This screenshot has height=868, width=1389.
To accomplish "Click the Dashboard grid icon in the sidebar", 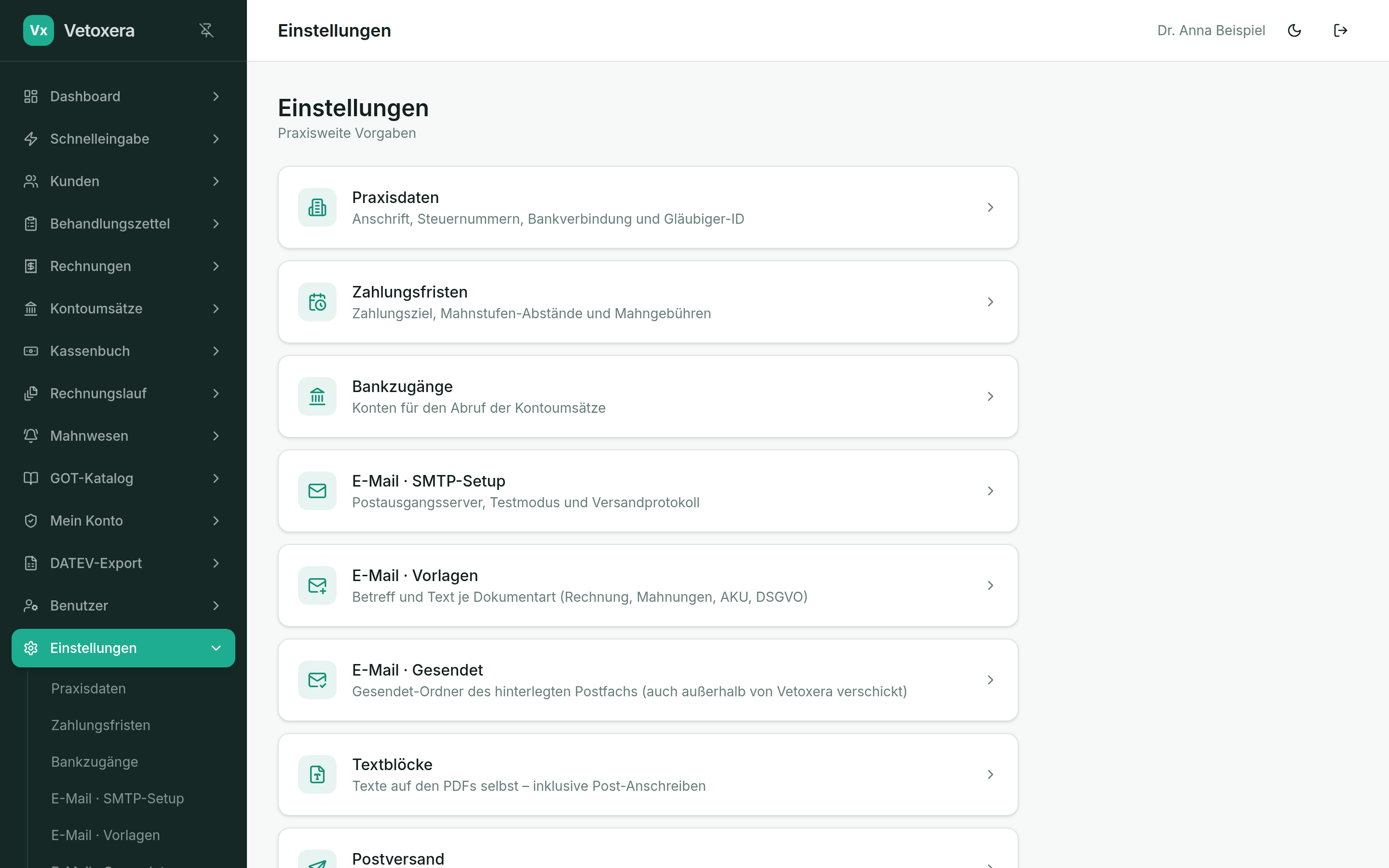I will pyautogui.click(x=31, y=96).
